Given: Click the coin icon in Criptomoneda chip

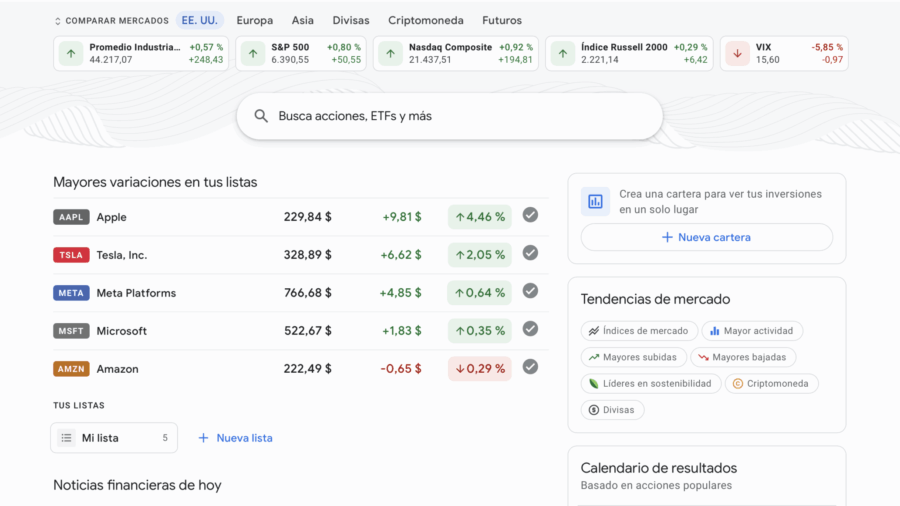Looking at the screenshot, I should (x=738, y=383).
